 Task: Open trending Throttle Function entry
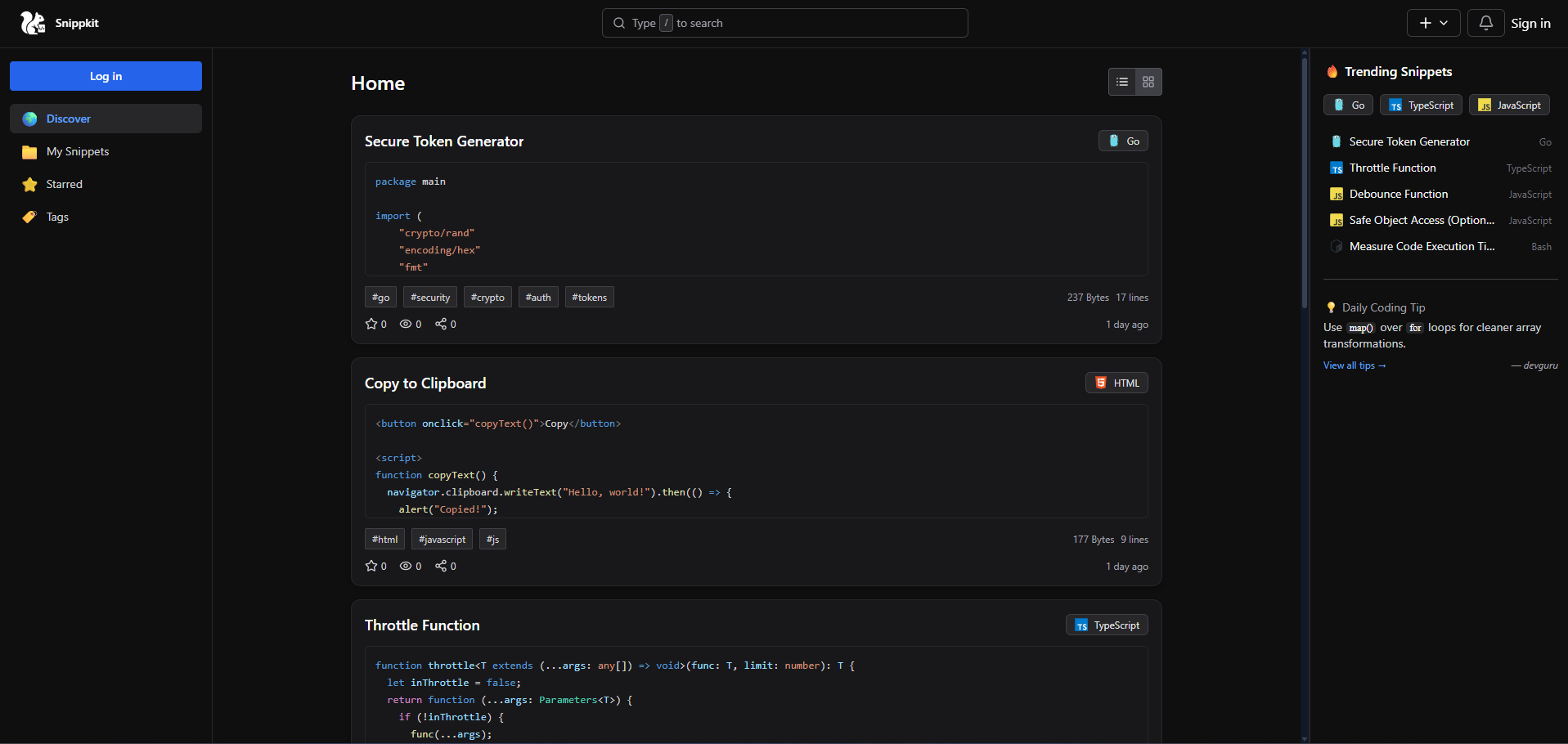pyautogui.click(x=1440, y=168)
